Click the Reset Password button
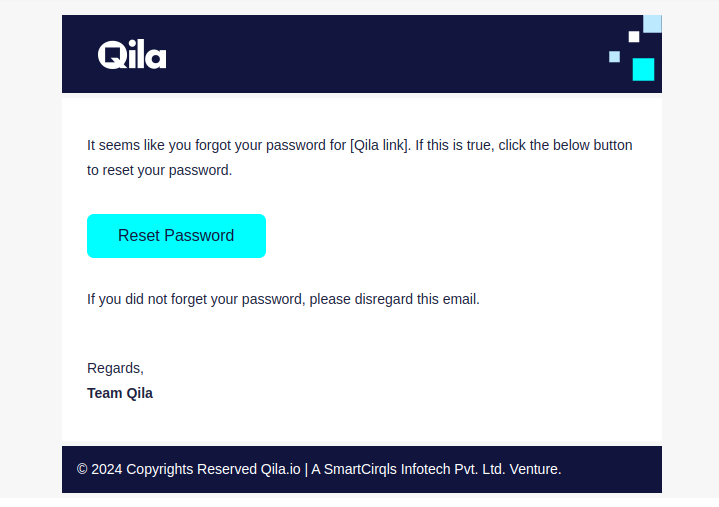 (x=176, y=236)
